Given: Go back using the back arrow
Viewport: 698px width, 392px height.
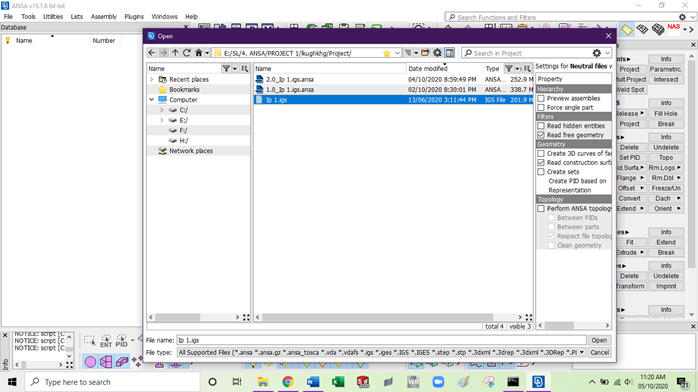Looking at the screenshot, I should point(152,53).
